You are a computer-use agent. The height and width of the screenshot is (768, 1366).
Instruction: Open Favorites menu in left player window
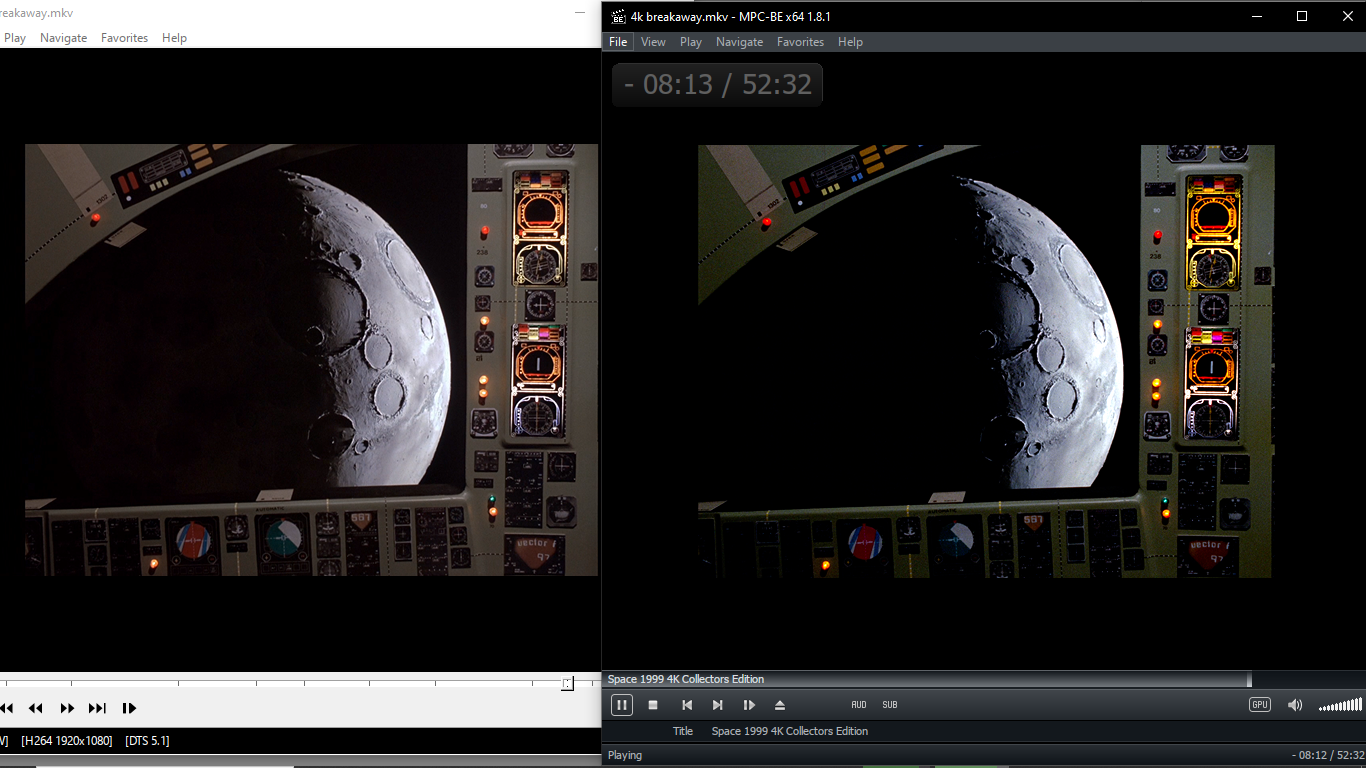point(124,38)
